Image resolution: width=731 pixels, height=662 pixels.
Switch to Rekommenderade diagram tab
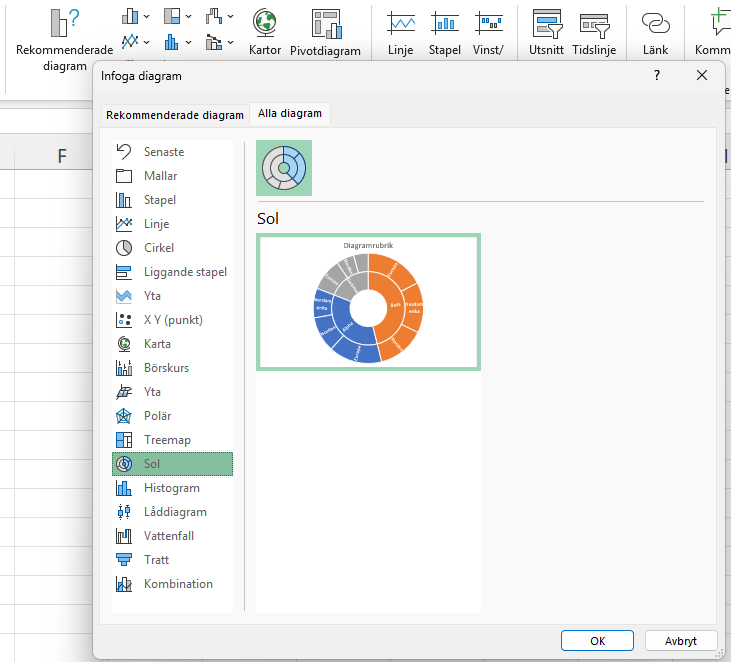point(175,115)
